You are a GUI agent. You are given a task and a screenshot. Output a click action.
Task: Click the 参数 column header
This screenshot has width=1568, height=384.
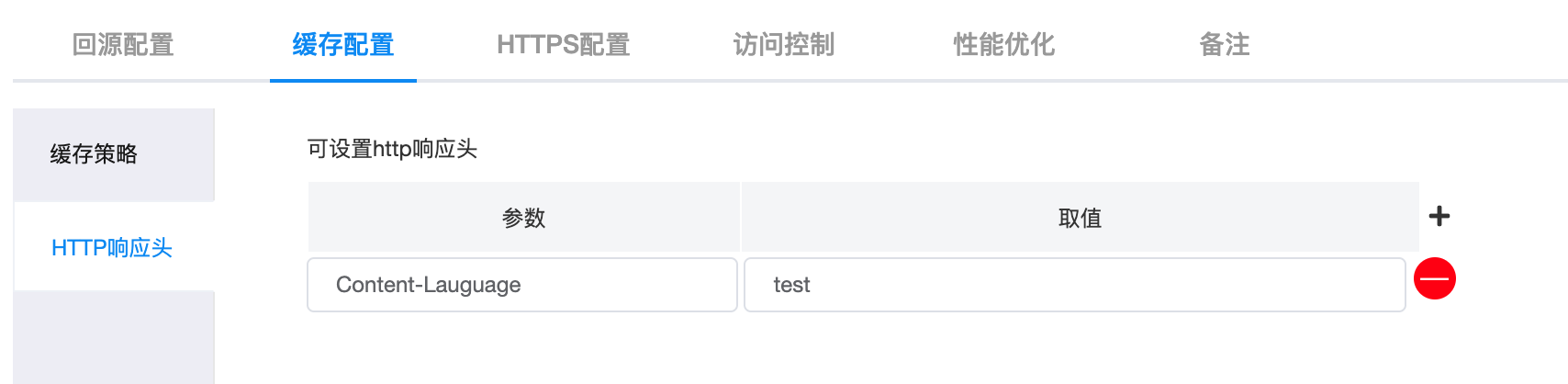(x=523, y=218)
